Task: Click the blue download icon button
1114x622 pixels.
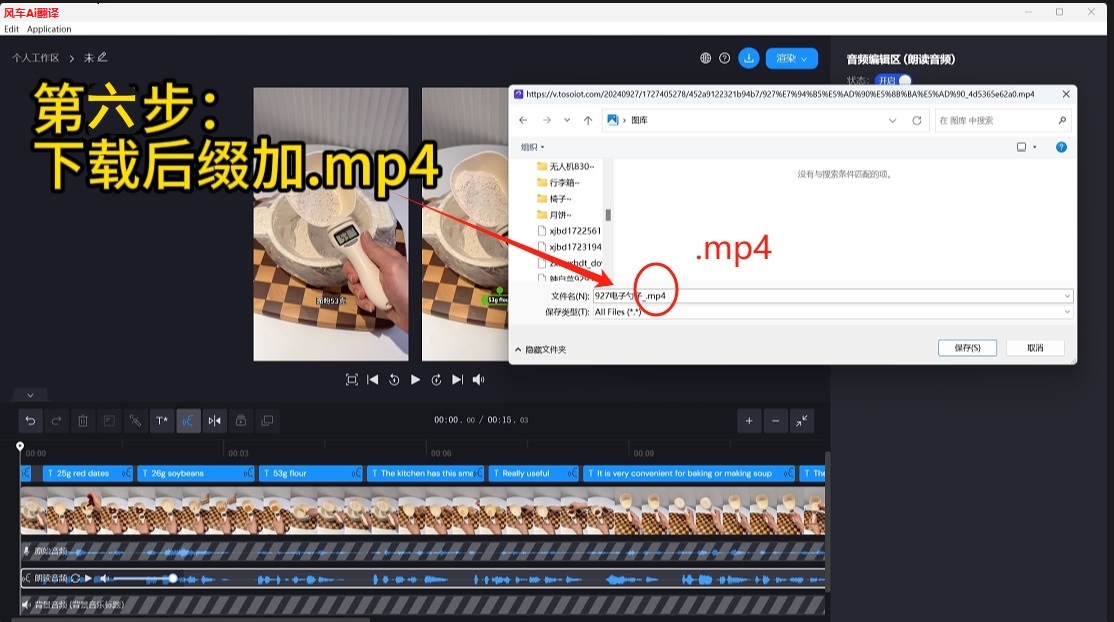Action: [748, 59]
